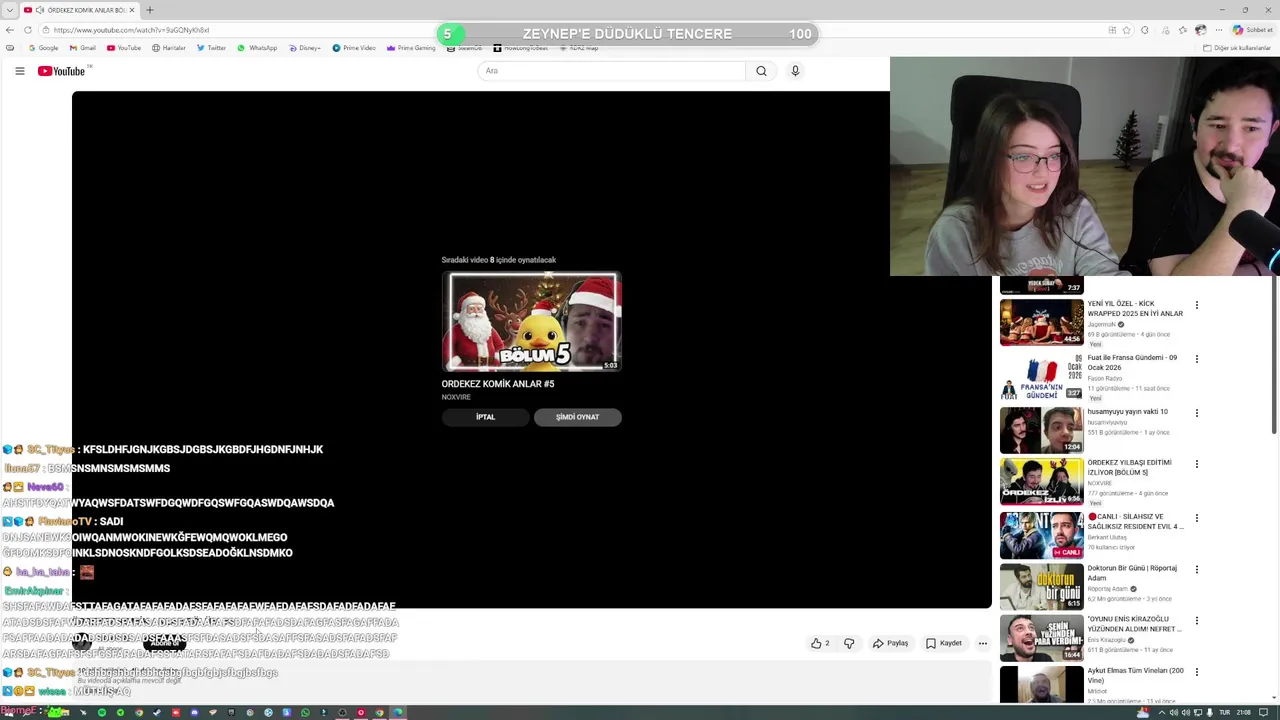Open Fuat ile Fransa Gündemi thumbnail
Screen dimensions: 1280x720
point(1042,377)
